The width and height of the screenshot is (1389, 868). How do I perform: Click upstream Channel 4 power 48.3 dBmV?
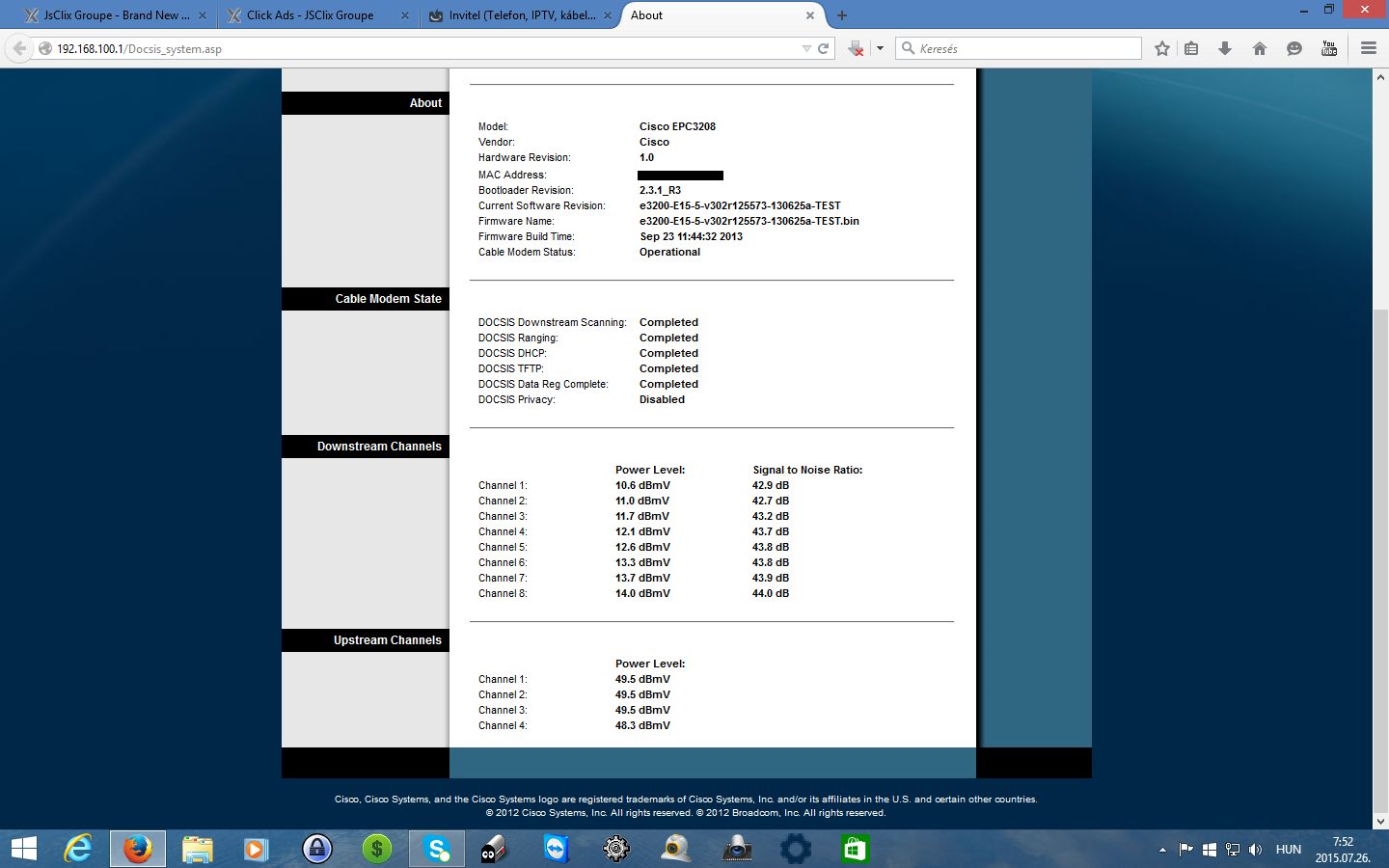tap(642, 725)
